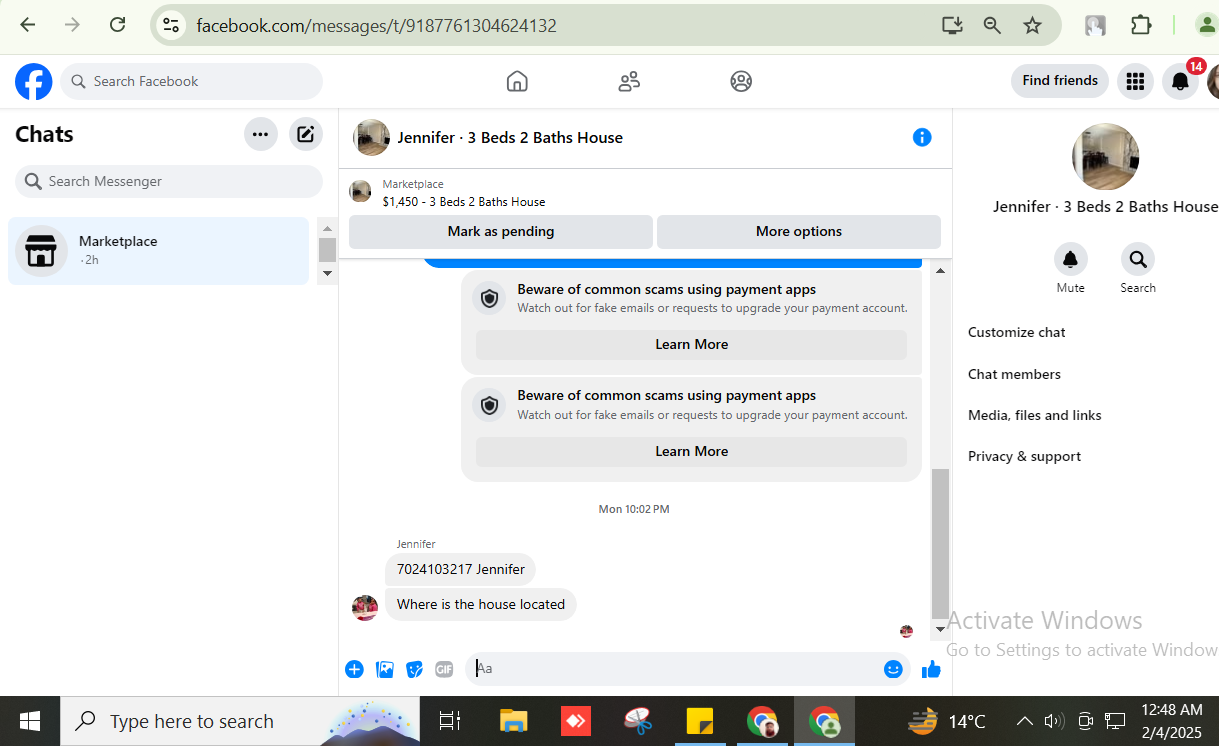Click the Search Facebook field

192,81
